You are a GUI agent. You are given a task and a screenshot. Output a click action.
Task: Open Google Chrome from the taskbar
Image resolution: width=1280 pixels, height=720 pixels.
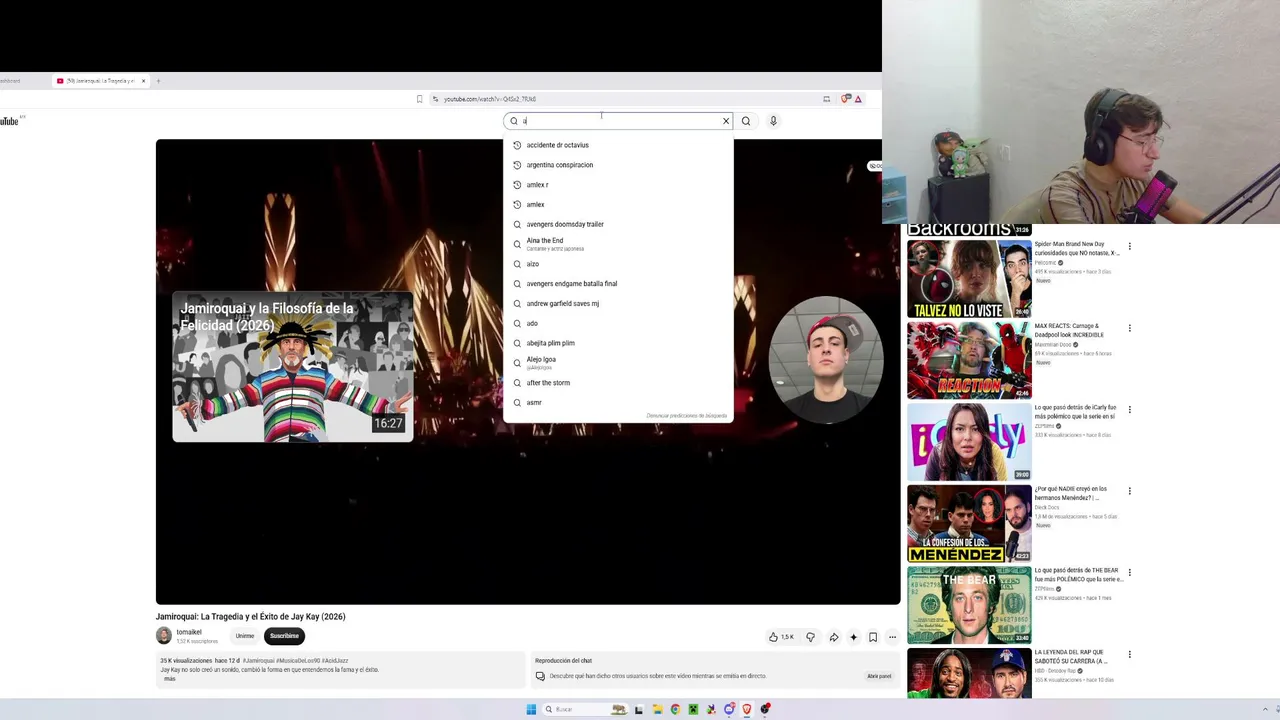coord(675,710)
